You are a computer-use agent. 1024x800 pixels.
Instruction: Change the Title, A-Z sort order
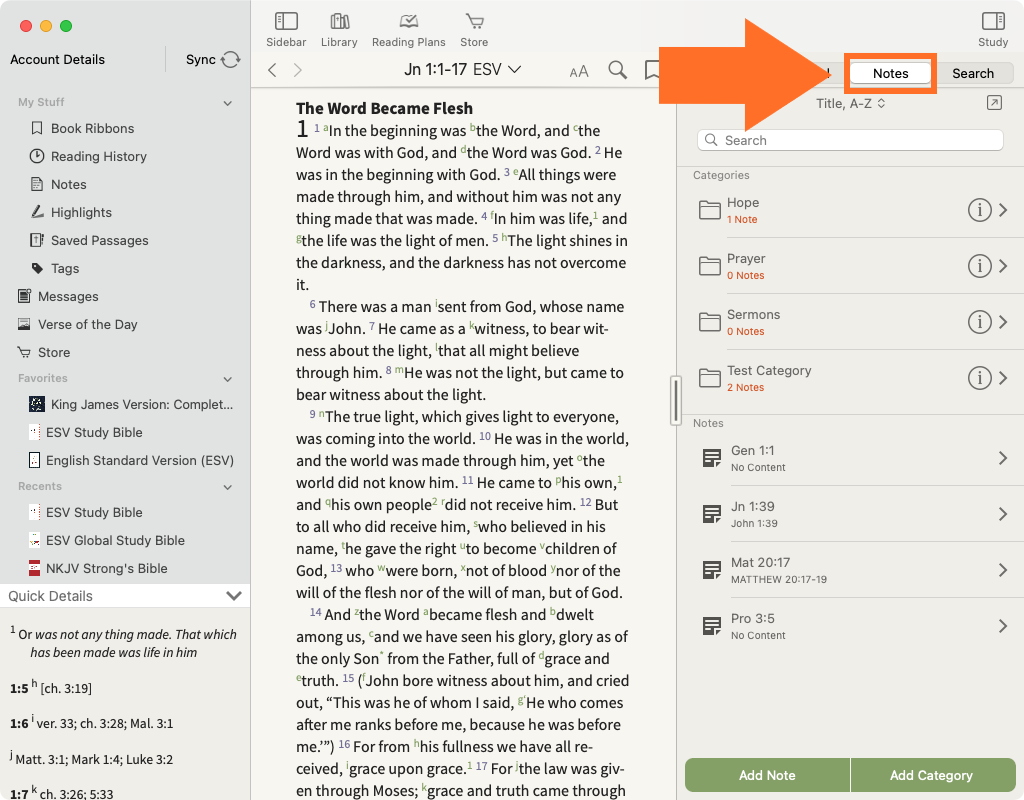[x=850, y=103]
